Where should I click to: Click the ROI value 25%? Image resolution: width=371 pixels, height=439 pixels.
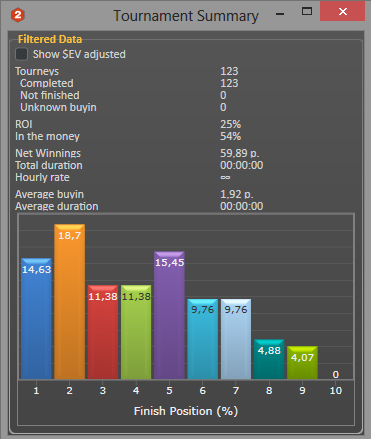230,124
